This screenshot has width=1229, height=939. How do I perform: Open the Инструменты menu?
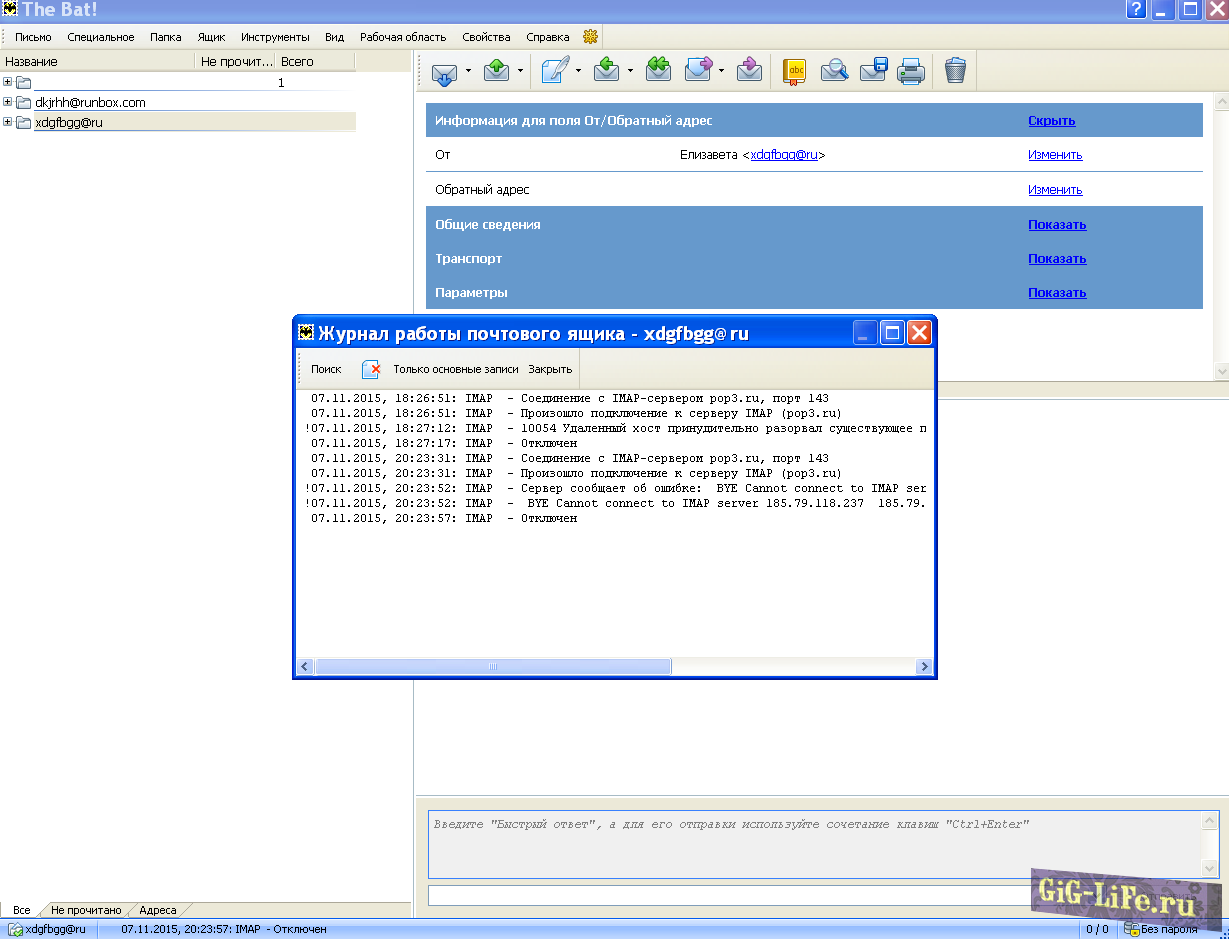[x=275, y=37]
